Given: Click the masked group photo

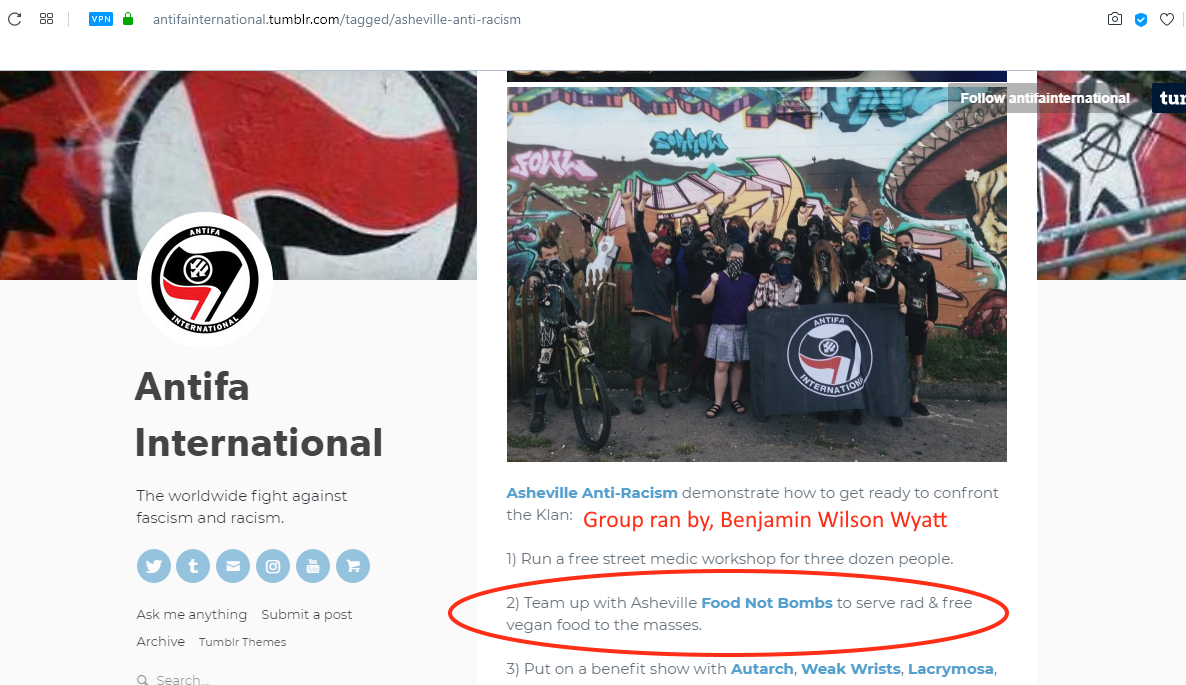Looking at the screenshot, I should (756, 274).
